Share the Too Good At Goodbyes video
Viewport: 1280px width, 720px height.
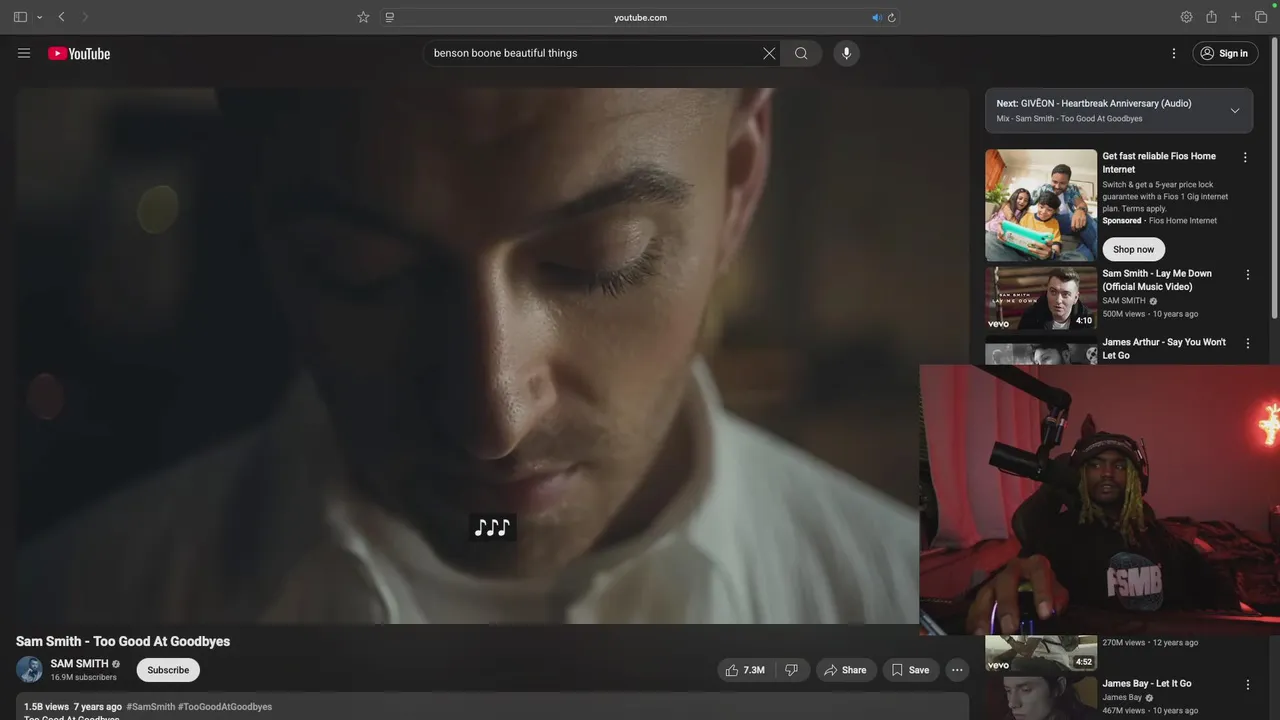[846, 670]
